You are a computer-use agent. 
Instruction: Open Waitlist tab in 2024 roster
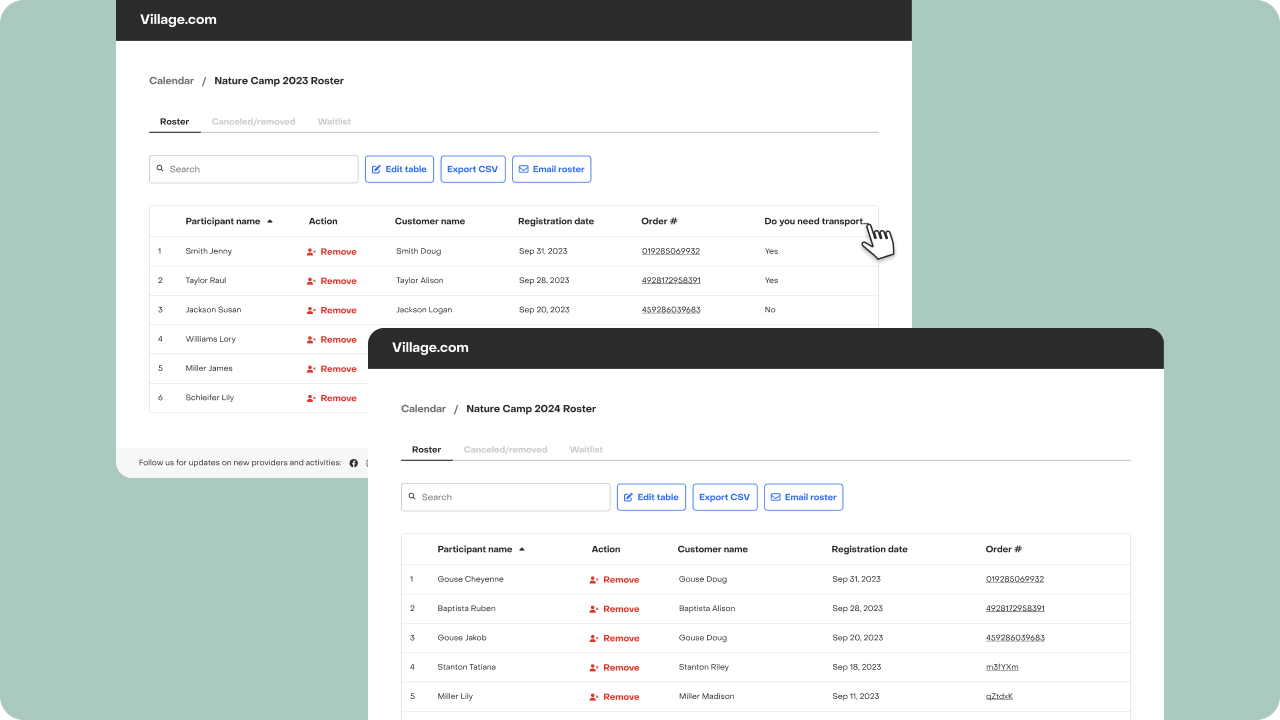pos(586,450)
